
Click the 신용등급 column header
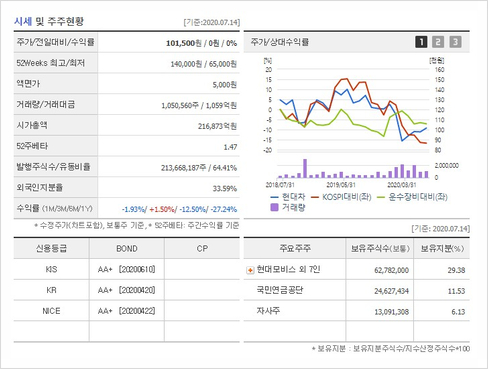point(51,249)
